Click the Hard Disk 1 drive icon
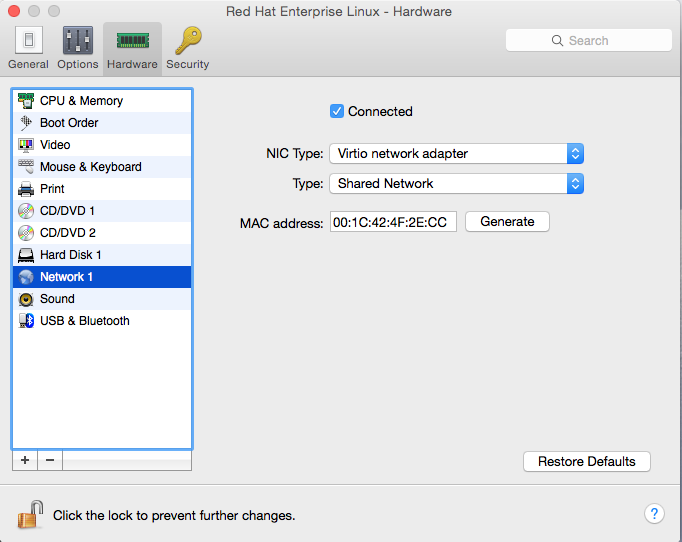The height and width of the screenshot is (542, 682). [x=26, y=255]
